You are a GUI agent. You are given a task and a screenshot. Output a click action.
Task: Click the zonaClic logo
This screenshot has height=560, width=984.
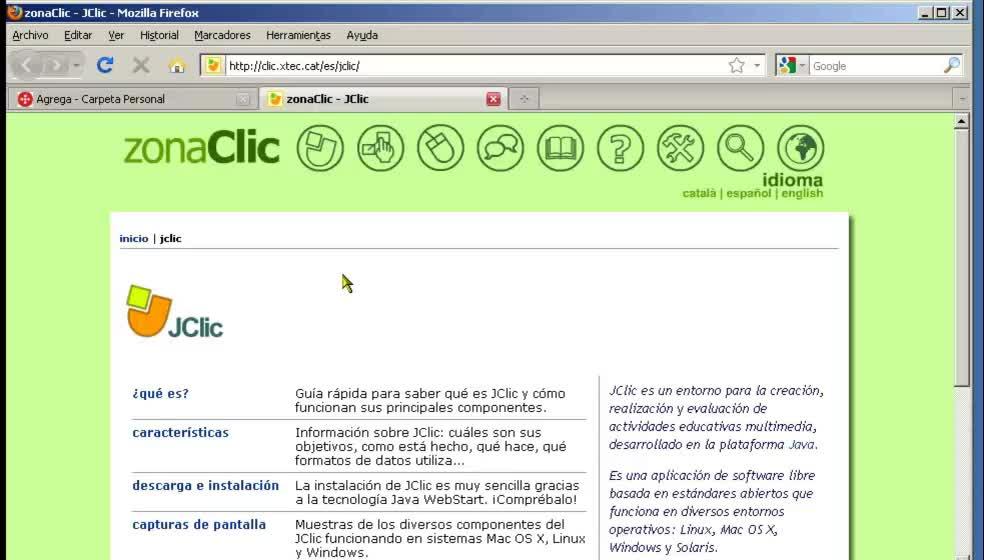[201, 148]
